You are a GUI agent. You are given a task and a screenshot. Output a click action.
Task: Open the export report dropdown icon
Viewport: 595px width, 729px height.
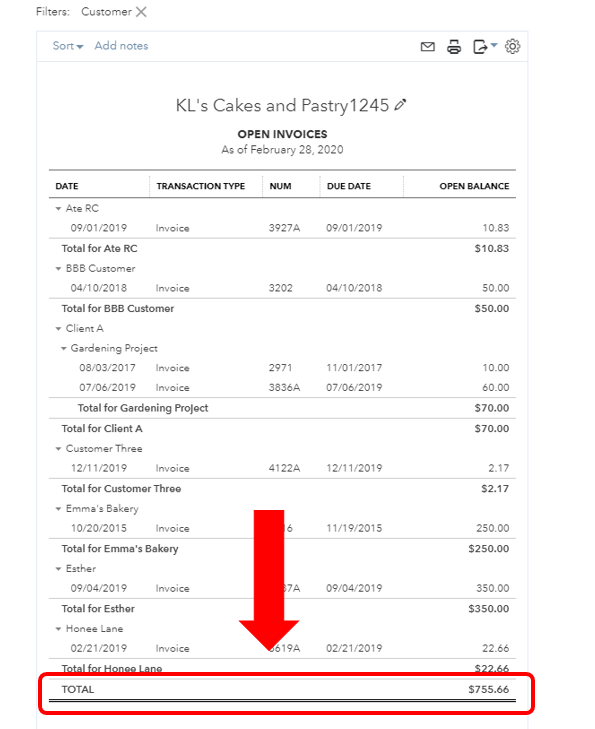[x=484, y=46]
